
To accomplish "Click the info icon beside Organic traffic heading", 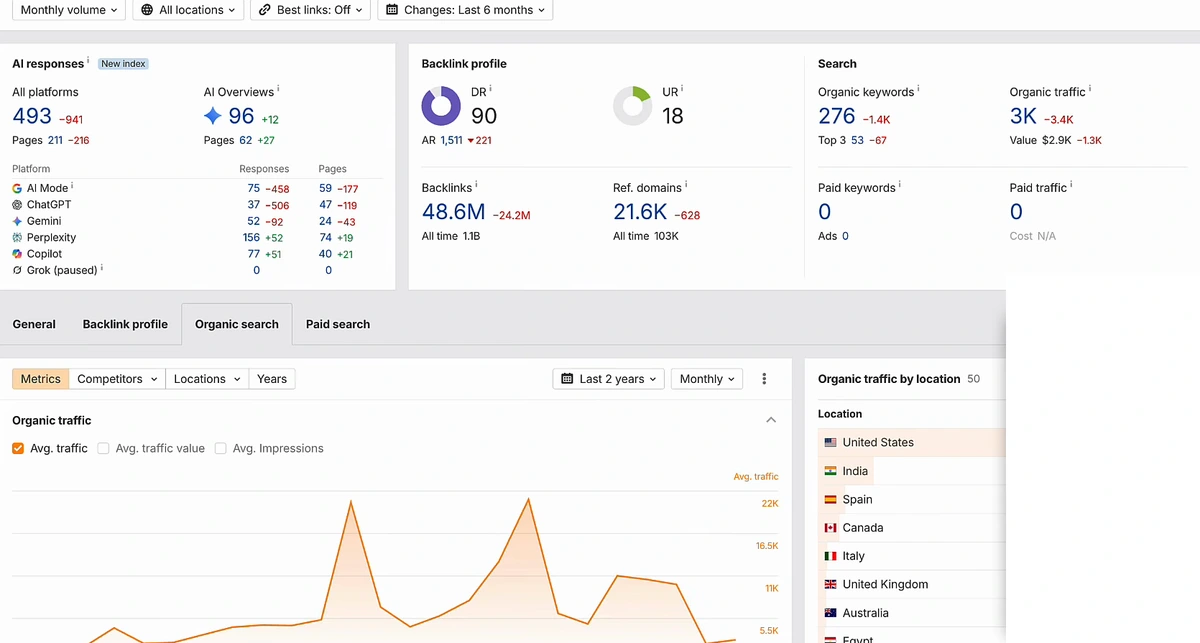I will click(x=1090, y=88).
